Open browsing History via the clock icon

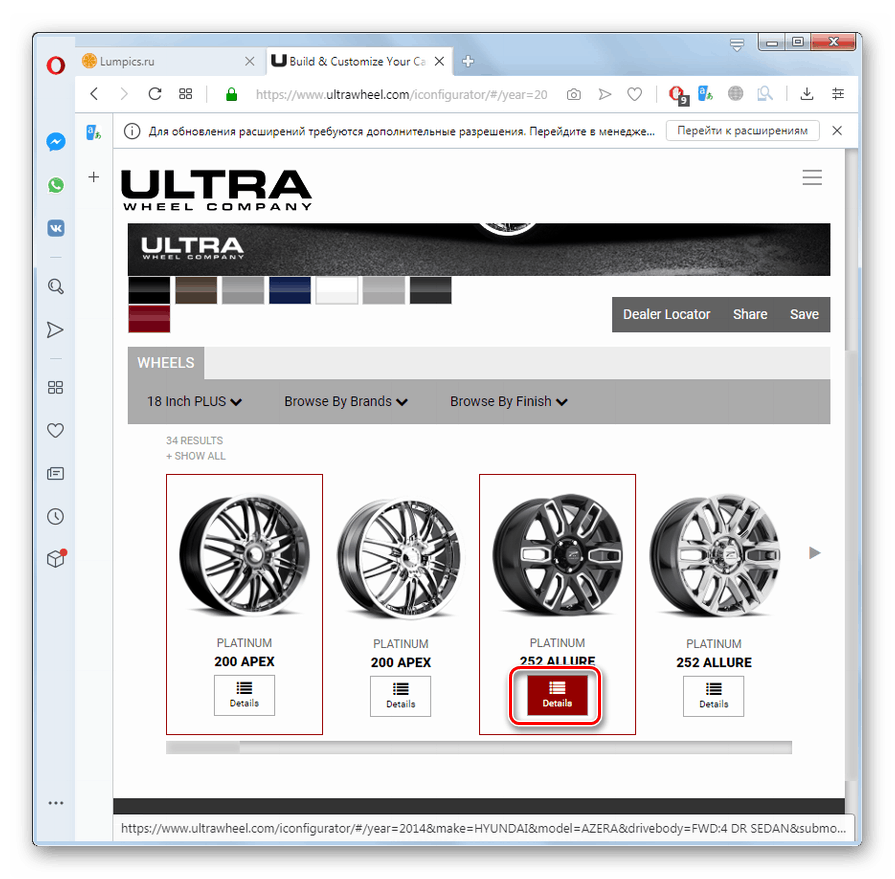(x=55, y=516)
